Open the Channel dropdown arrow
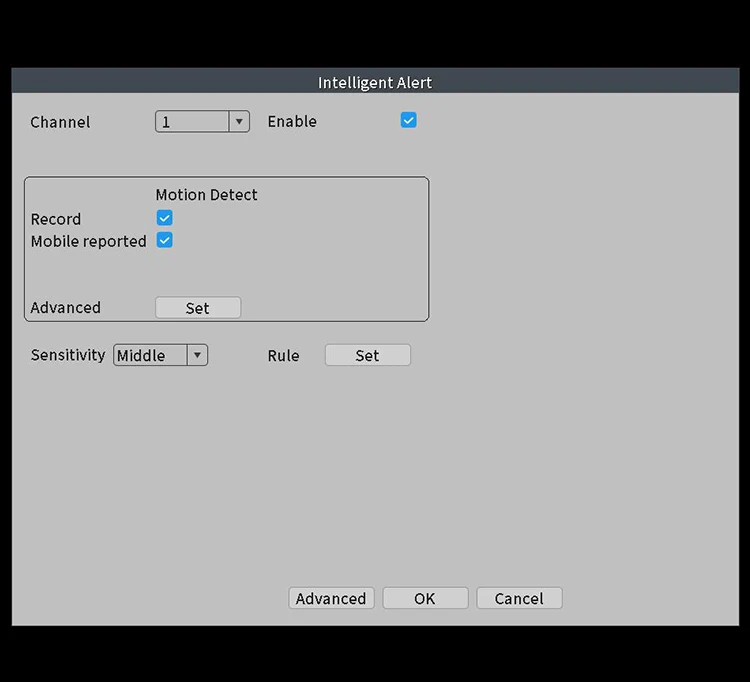This screenshot has height=682, width=750. (x=239, y=121)
